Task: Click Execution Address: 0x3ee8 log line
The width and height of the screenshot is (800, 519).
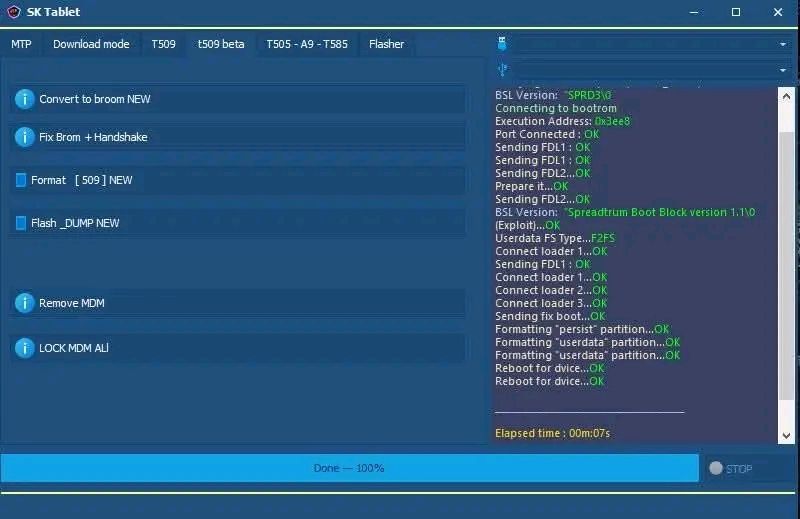Action: (x=562, y=121)
